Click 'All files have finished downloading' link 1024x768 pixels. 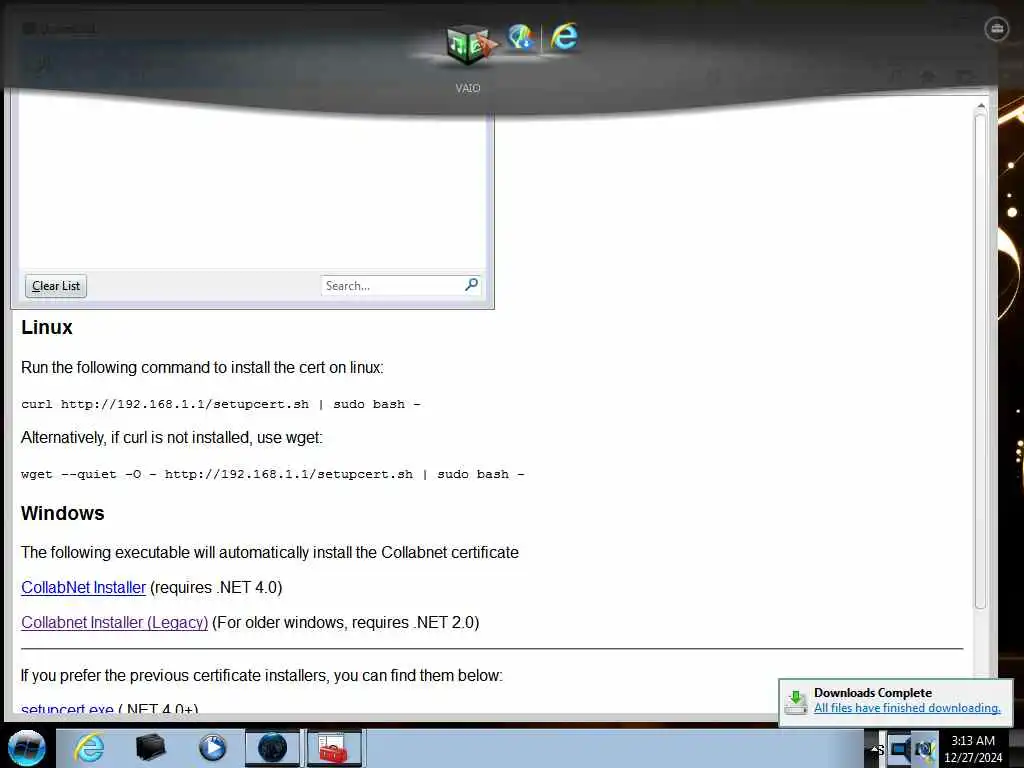point(907,708)
